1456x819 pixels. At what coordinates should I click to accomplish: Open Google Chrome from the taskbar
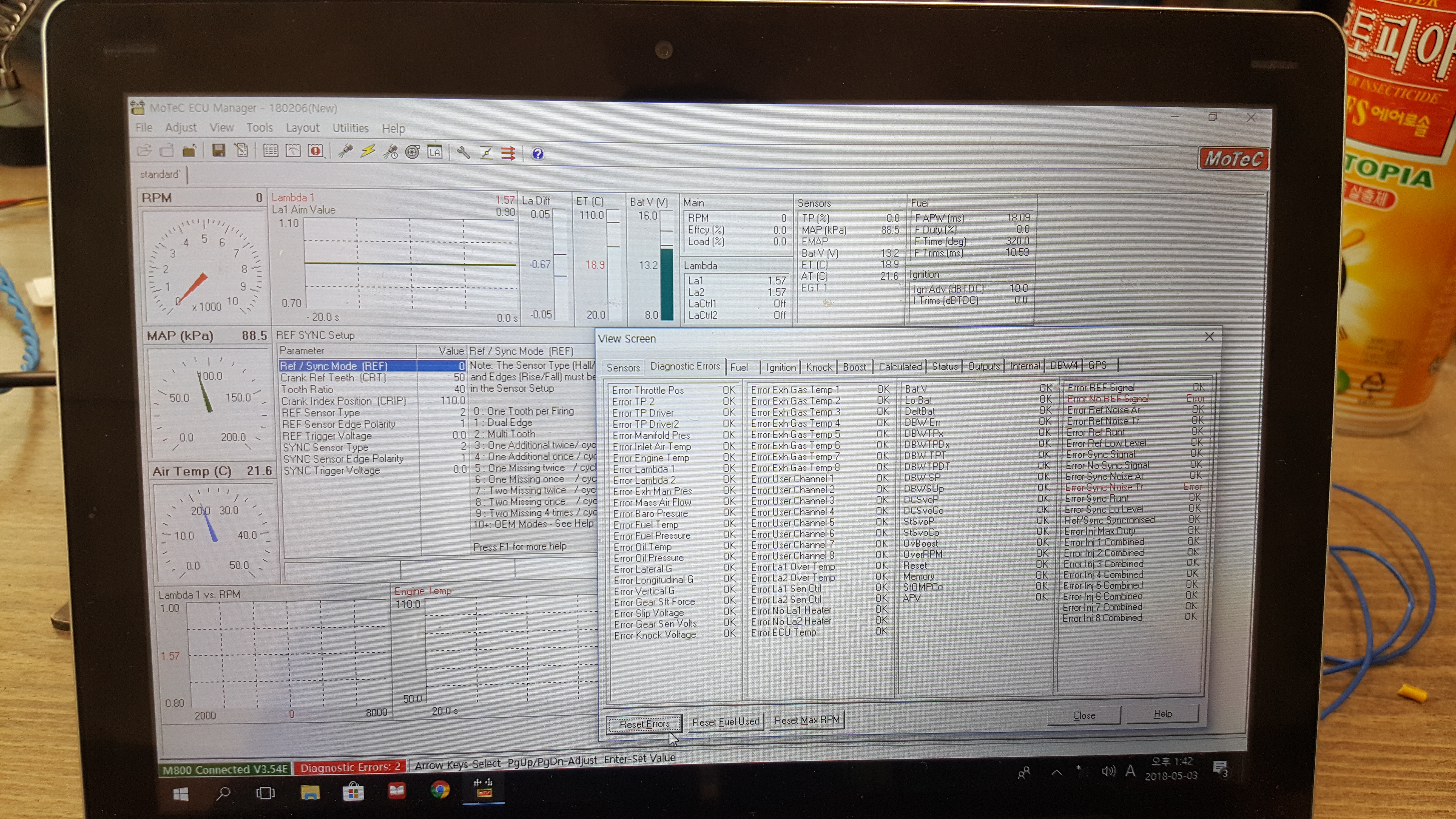[x=440, y=789]
